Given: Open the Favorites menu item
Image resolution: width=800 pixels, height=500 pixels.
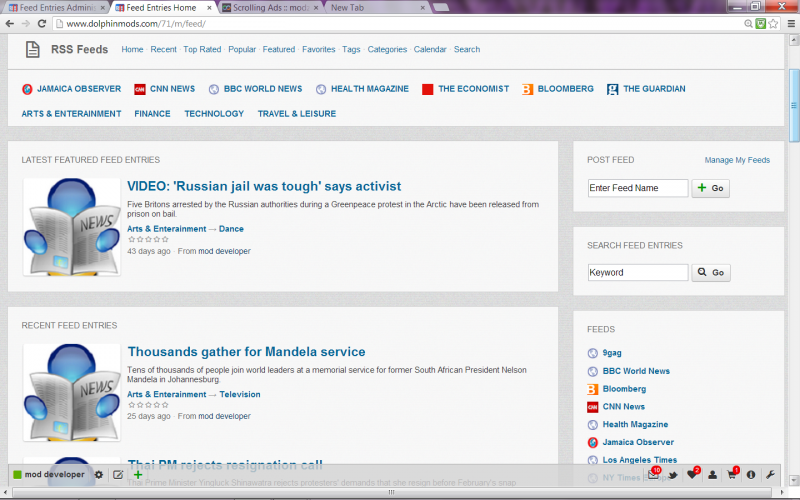Looking at the screenshot, I should 318,49.
